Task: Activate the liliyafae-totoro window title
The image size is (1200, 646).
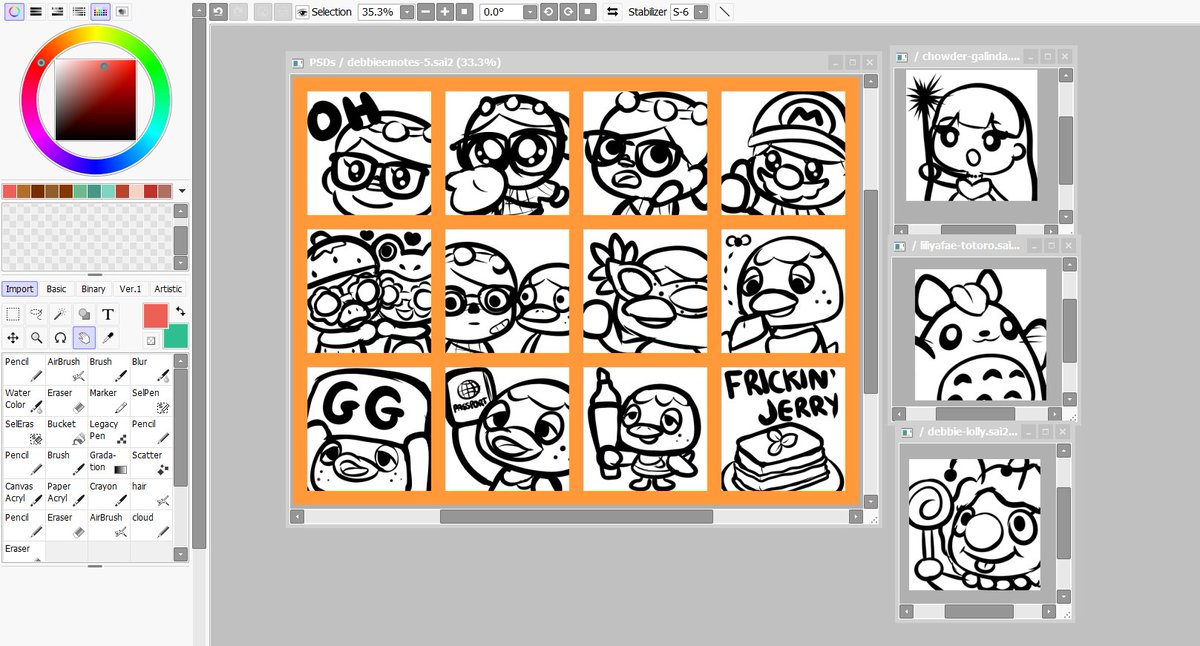Action: [965, 245]
